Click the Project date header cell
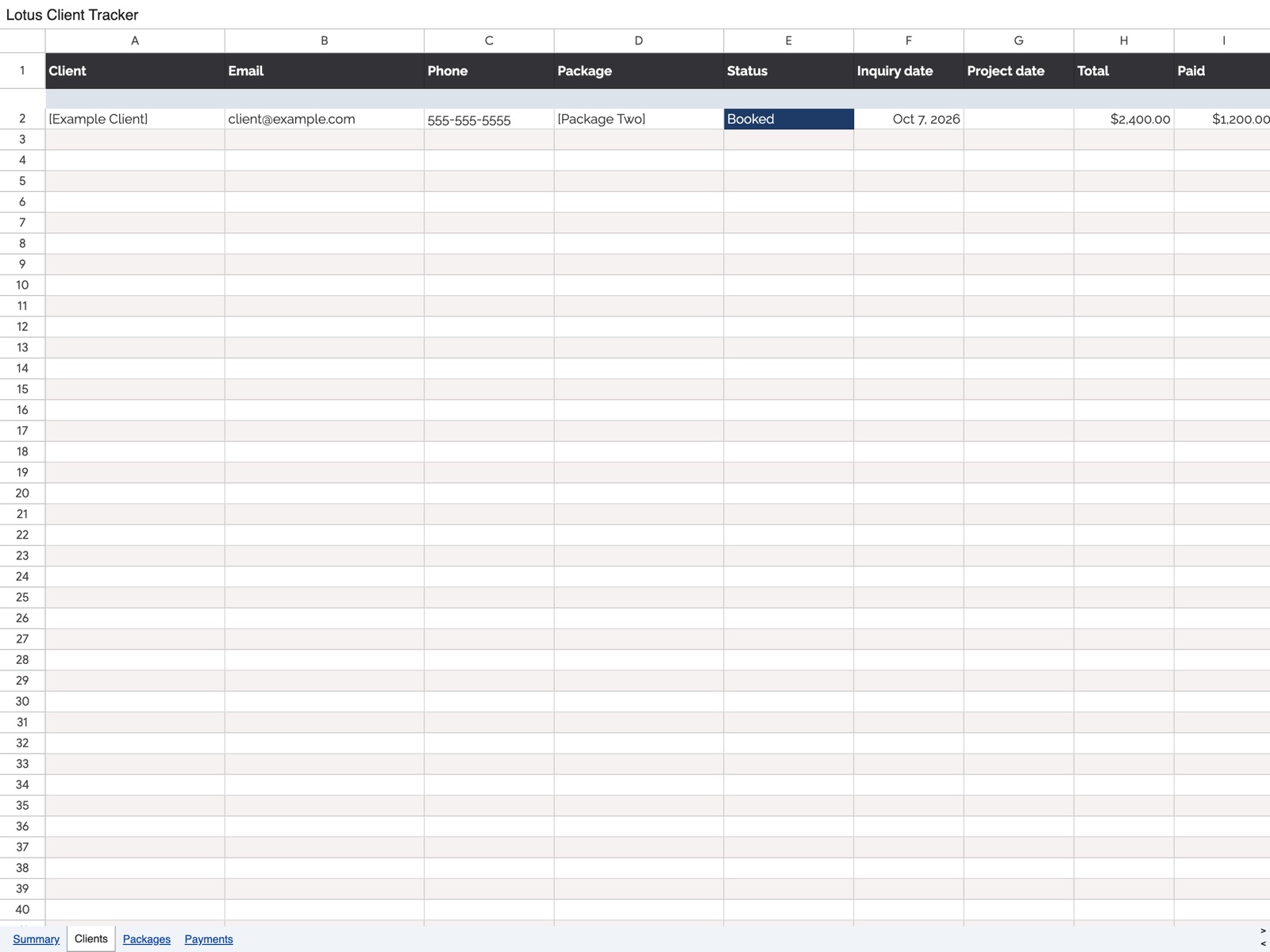This screenshot has height=952, width=1270. tap(1019, 71)
